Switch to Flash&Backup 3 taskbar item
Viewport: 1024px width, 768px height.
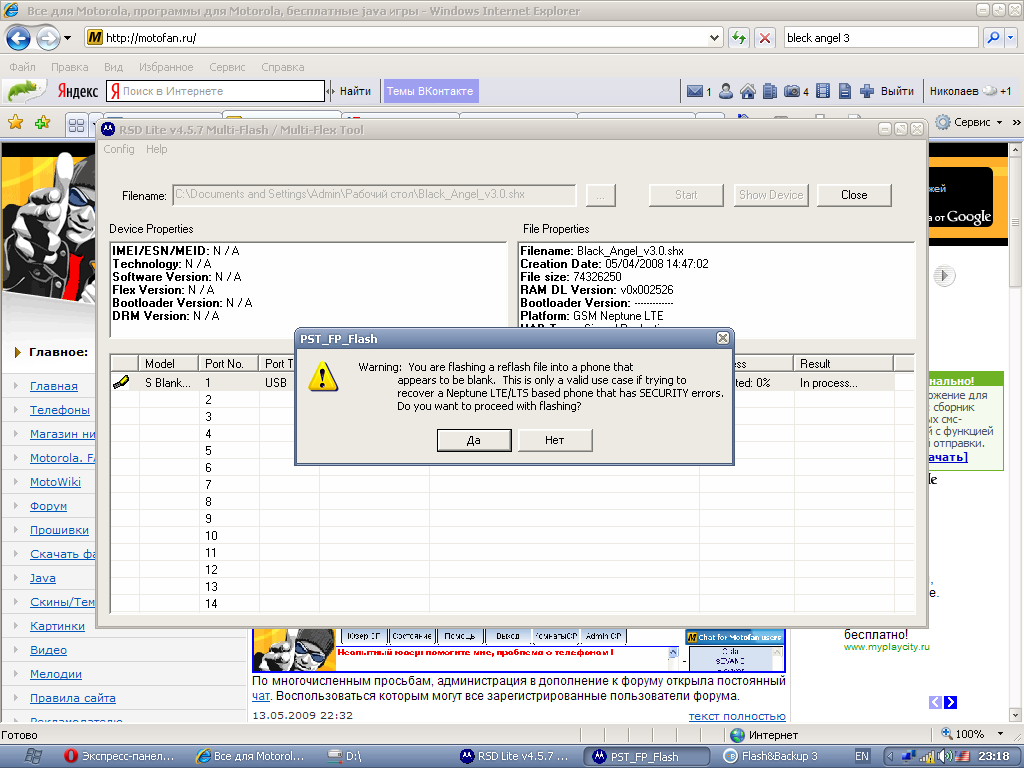tap(771, 756)
